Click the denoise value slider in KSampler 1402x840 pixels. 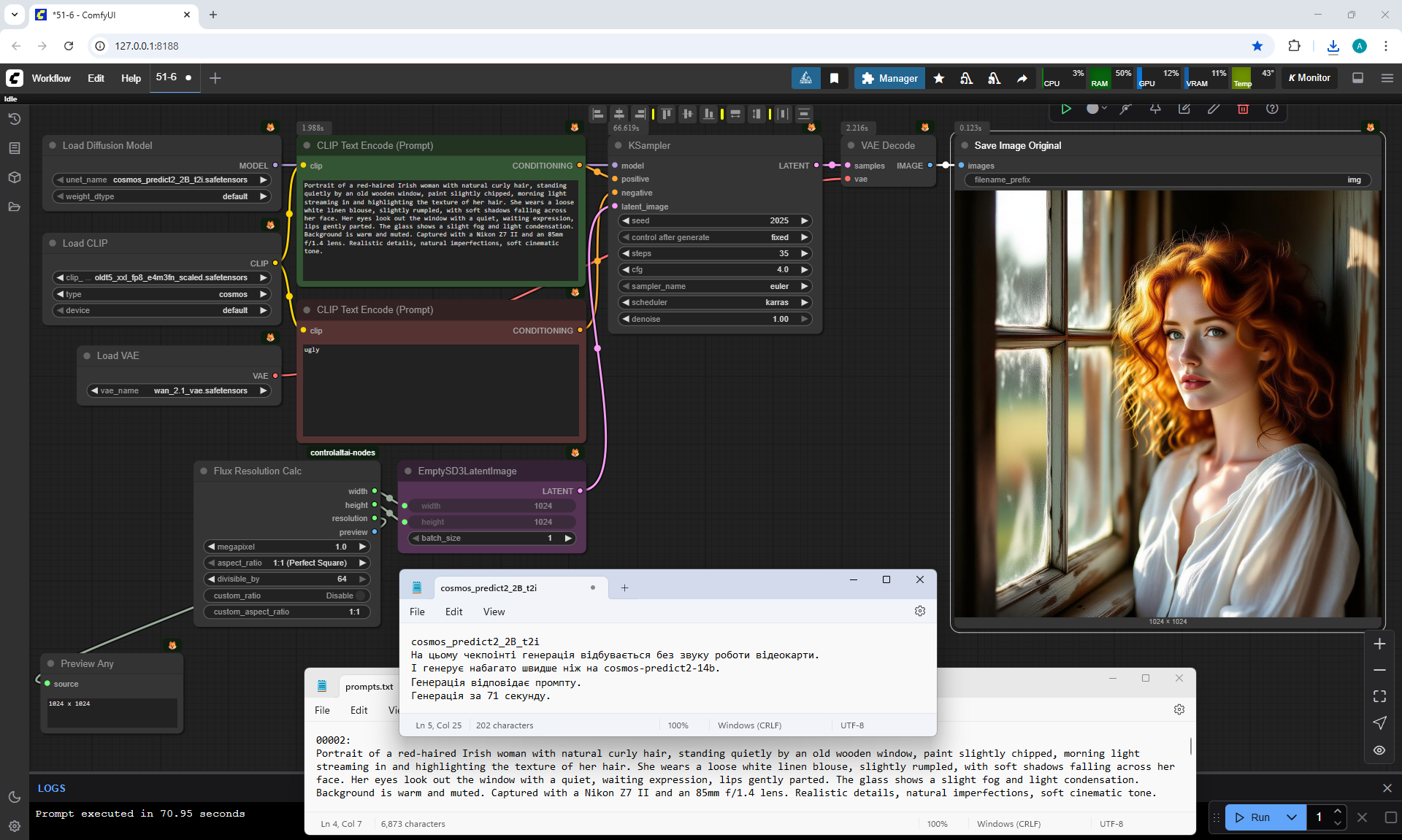click(x=716, y=319)
